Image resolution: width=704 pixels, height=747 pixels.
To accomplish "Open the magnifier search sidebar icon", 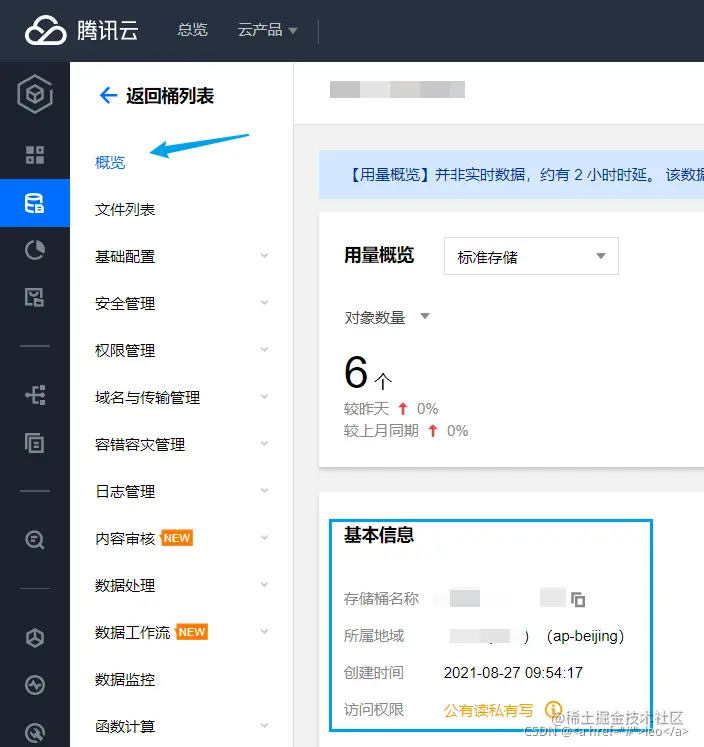I will 35,540.
